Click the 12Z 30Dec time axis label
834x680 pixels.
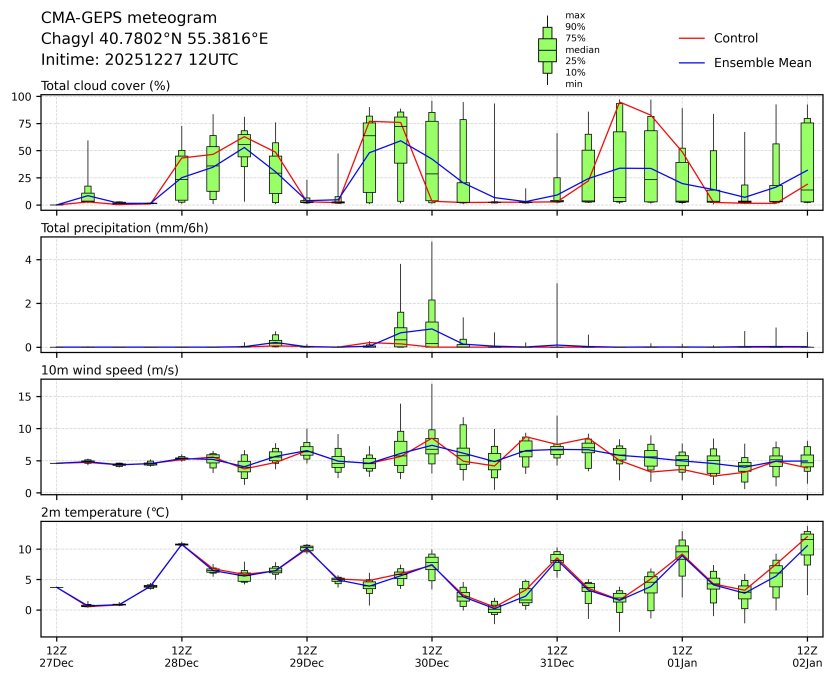tap(431, 656)
